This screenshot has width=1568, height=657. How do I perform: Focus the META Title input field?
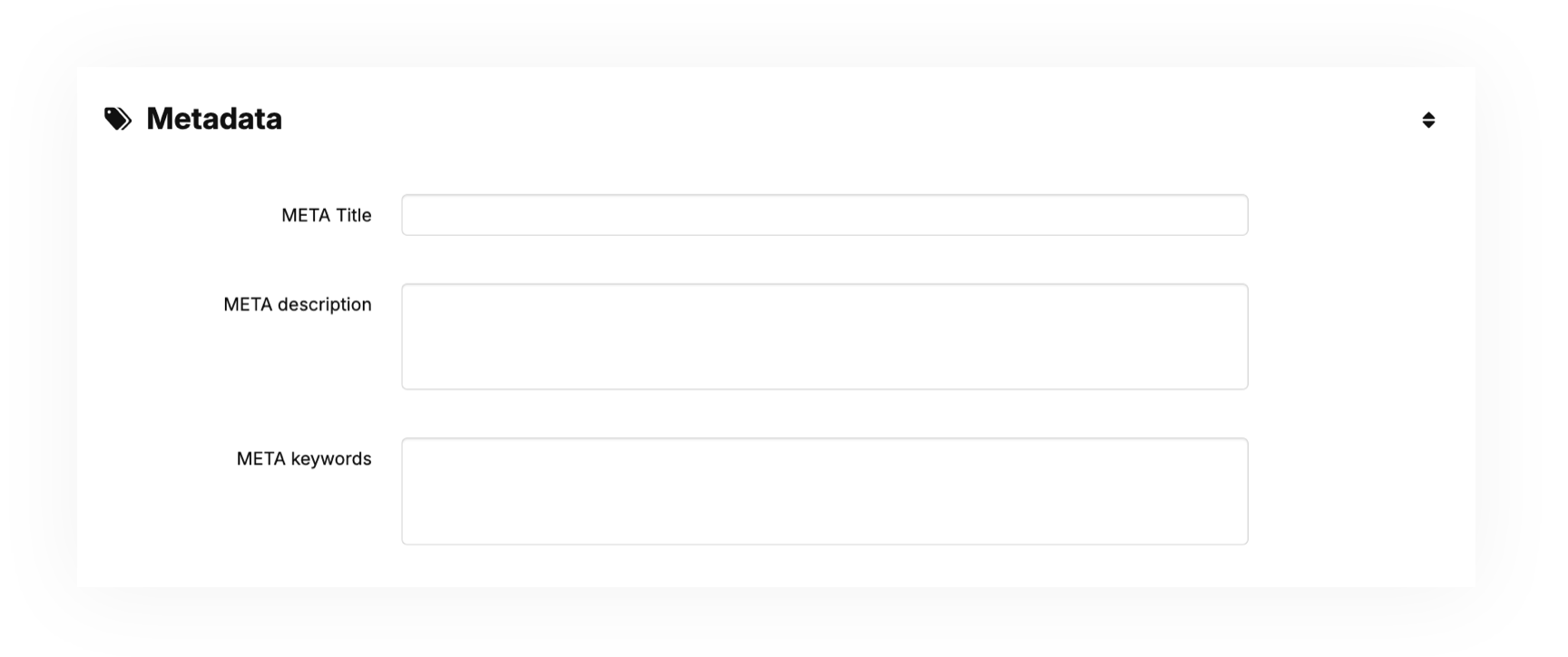coord(824,215)
